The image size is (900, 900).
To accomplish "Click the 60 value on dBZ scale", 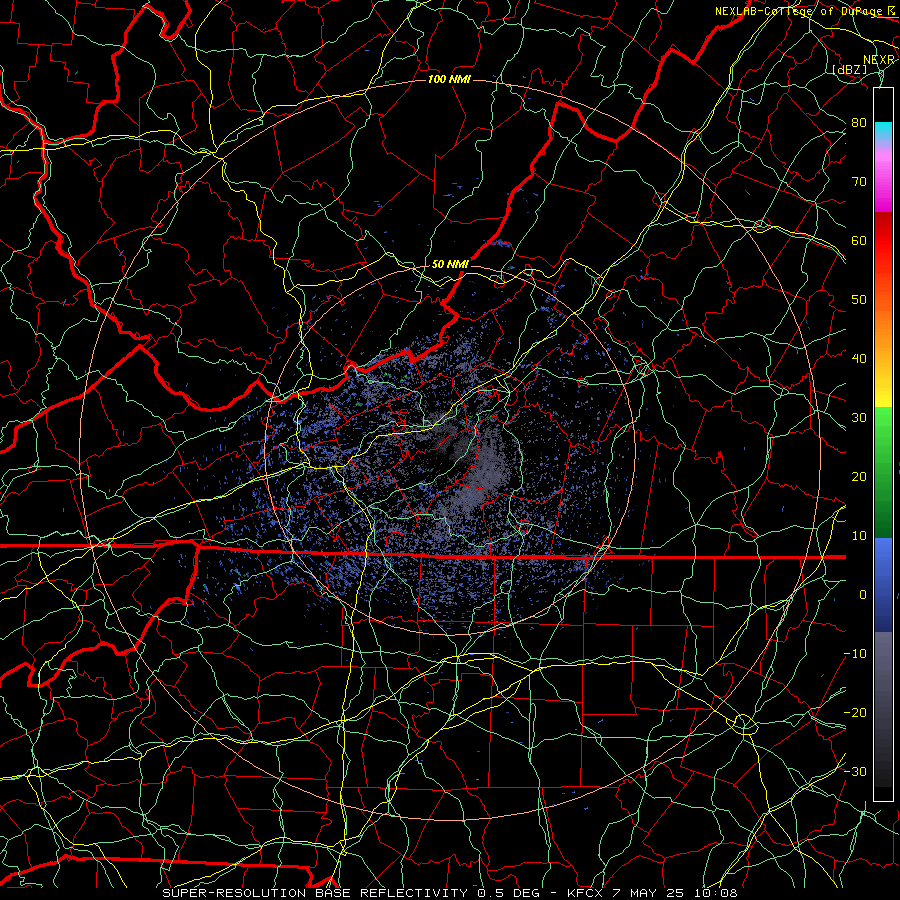I will tap(859, 240).
